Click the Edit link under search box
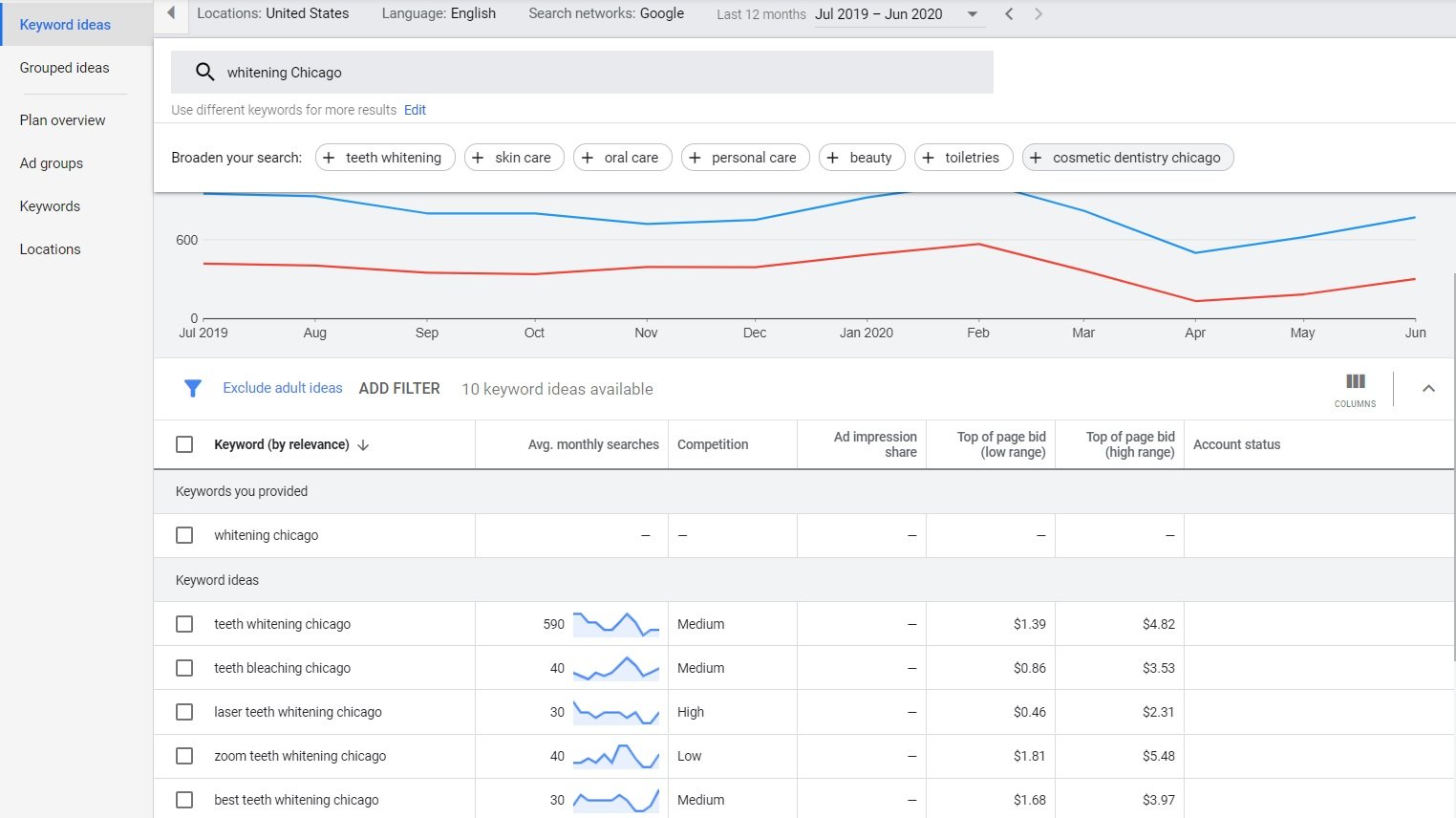1456x818 pixels. click(415, 110)
